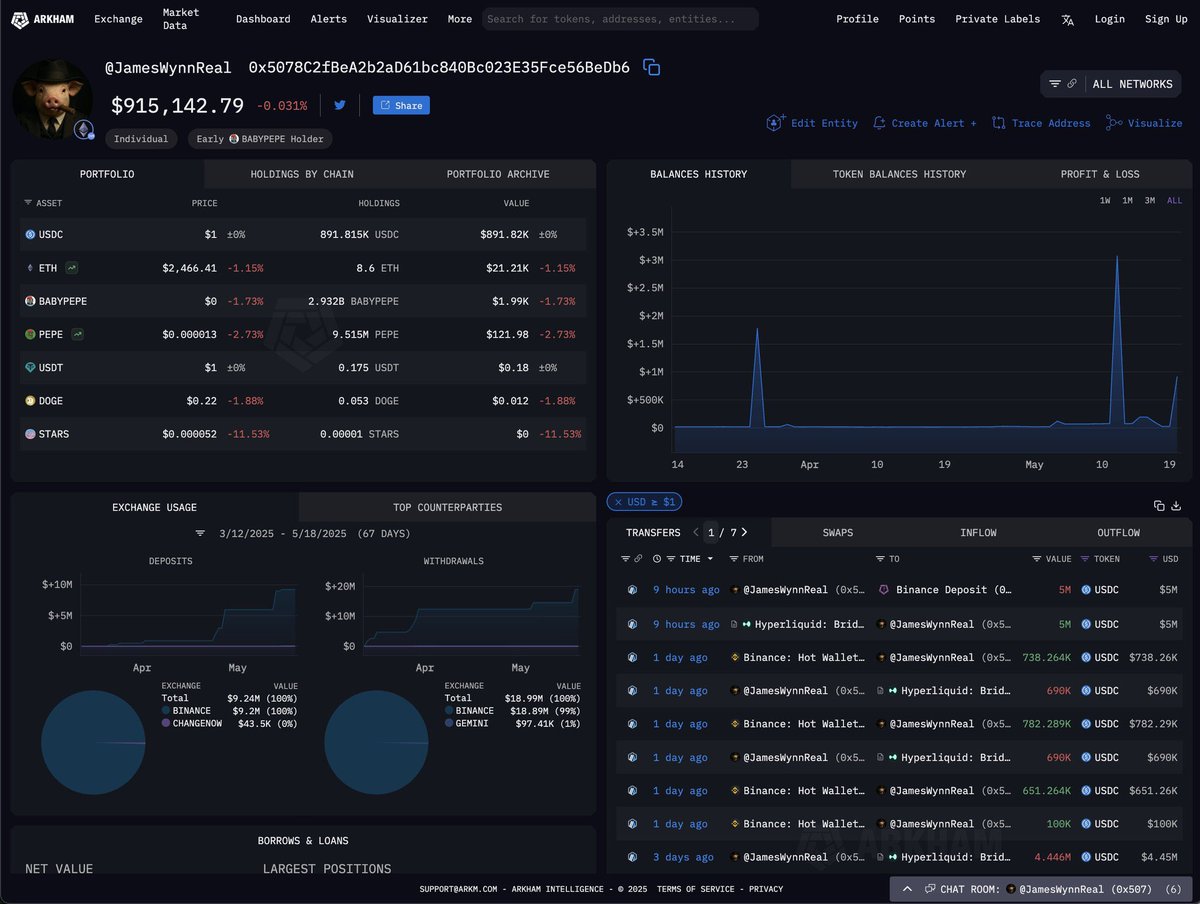Open exchange usage date range filter icon

coord(200,534)
